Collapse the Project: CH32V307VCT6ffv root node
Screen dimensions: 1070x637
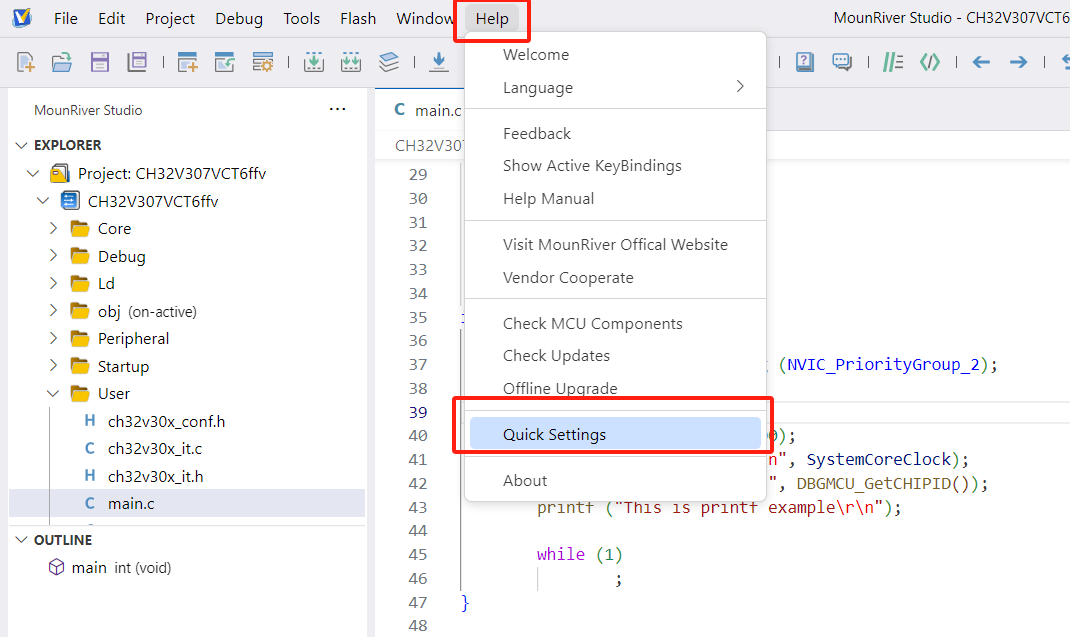tap(33, 173)
